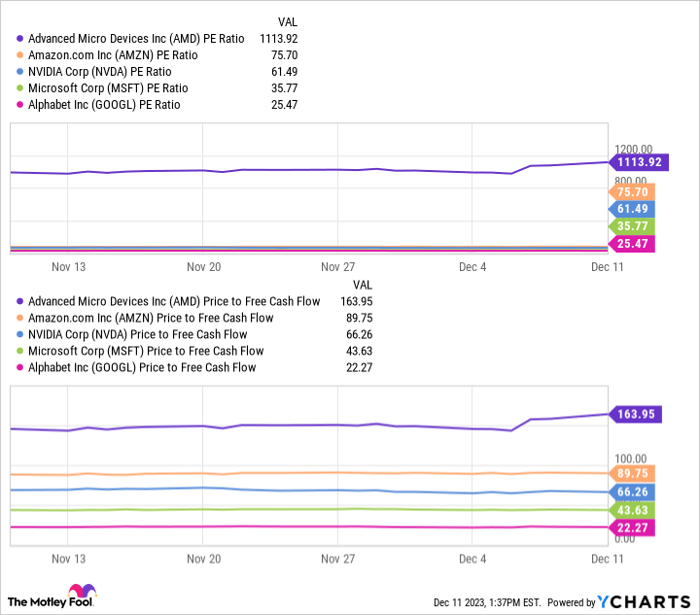Click the pink 22.27 chart end flag
The width and height of the screenshot is (700, 615).
pyautogui.click(x=632, y=528)
